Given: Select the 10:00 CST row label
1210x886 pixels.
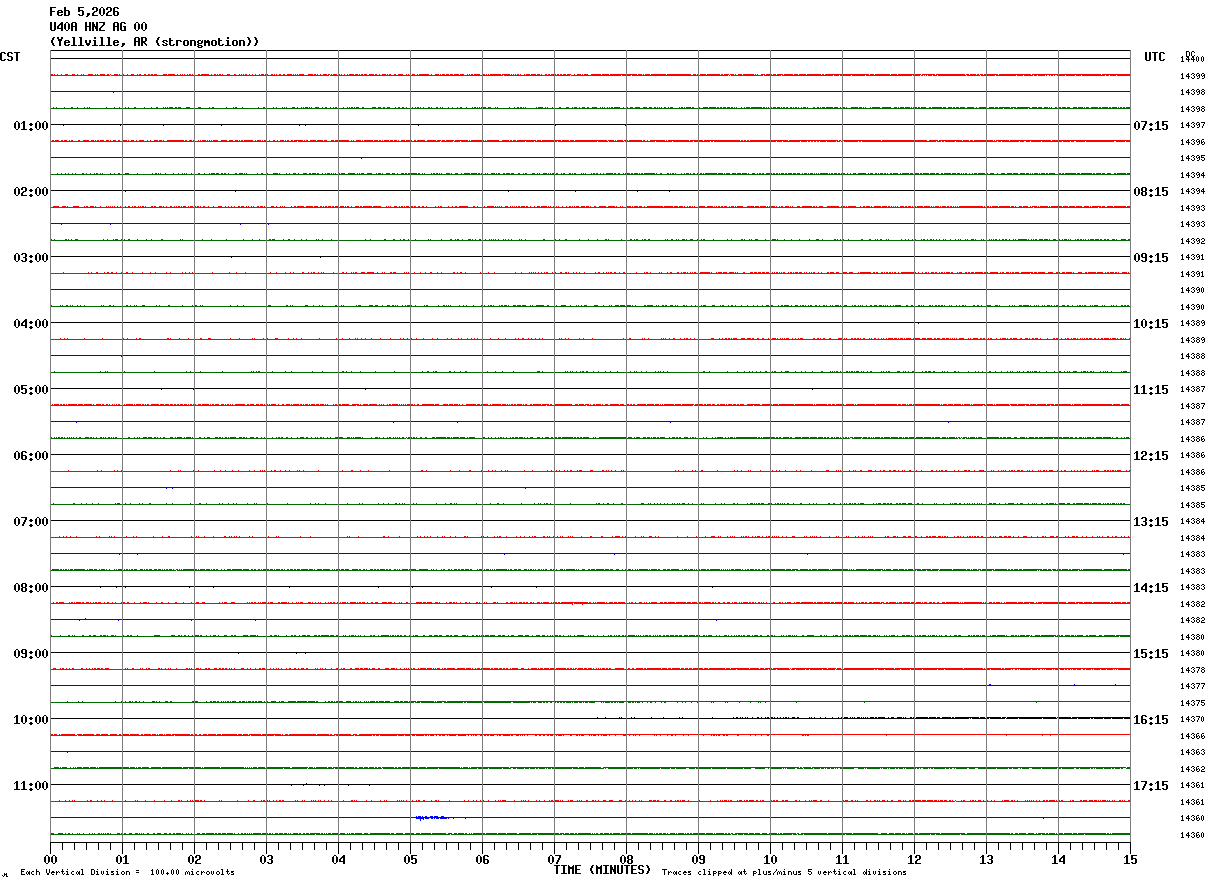Looking at the screenshot, I should (x=31, y=720).
